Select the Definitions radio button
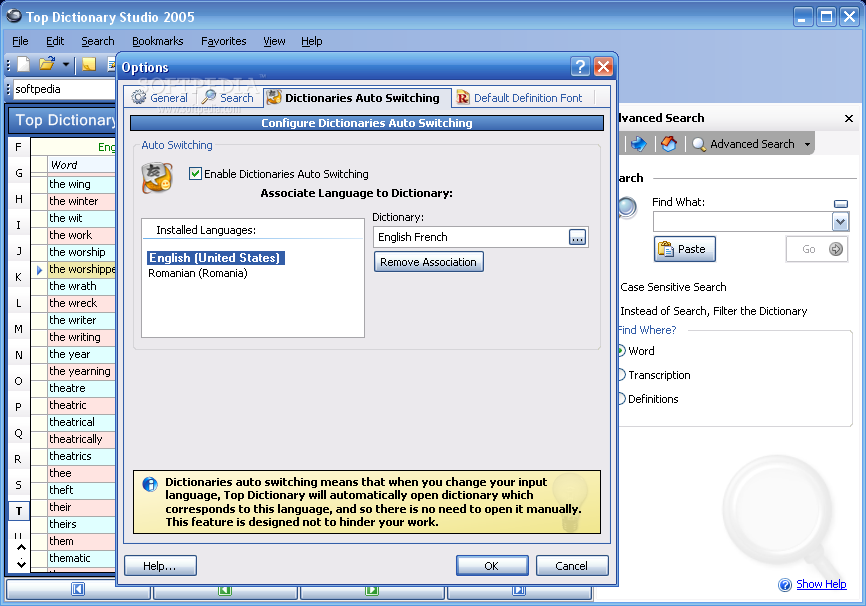Image resolution: width=866 pixels, height=606 pixels. 622,399
